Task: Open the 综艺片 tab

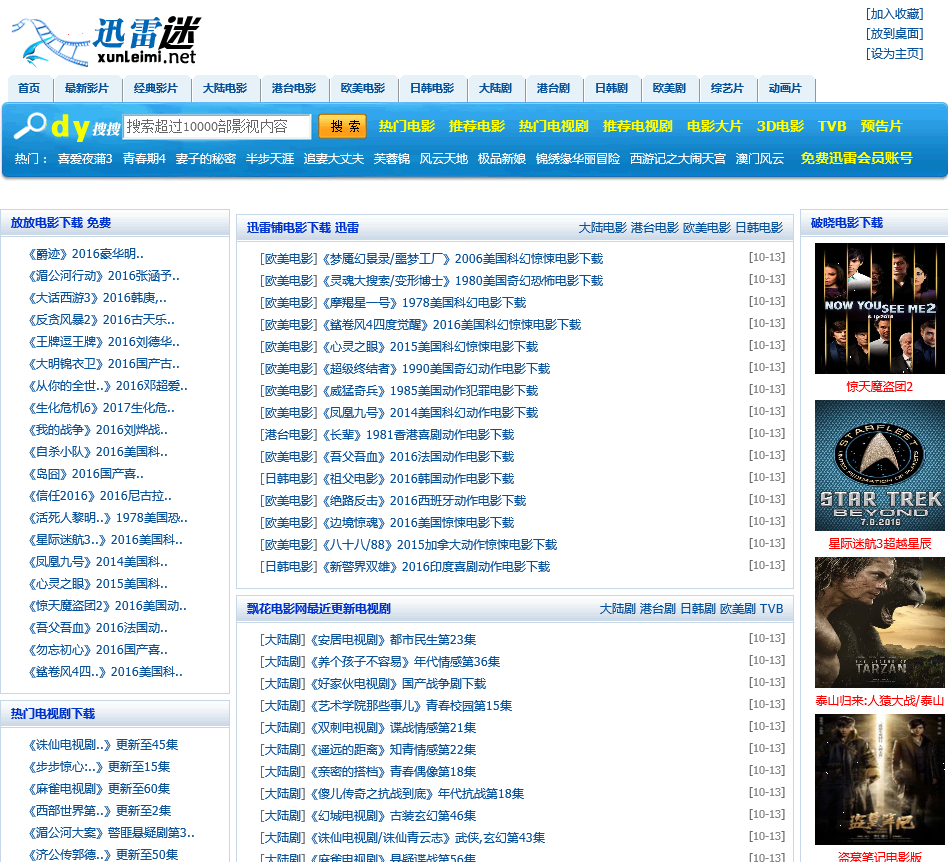Action: pos(727,89)
